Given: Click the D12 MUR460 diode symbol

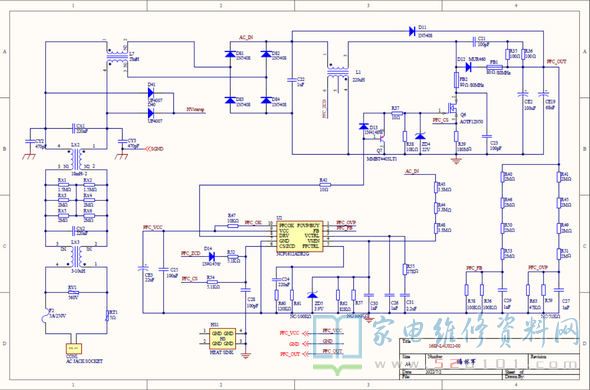Looking at the screenshot, I should [x=468, y=67].
